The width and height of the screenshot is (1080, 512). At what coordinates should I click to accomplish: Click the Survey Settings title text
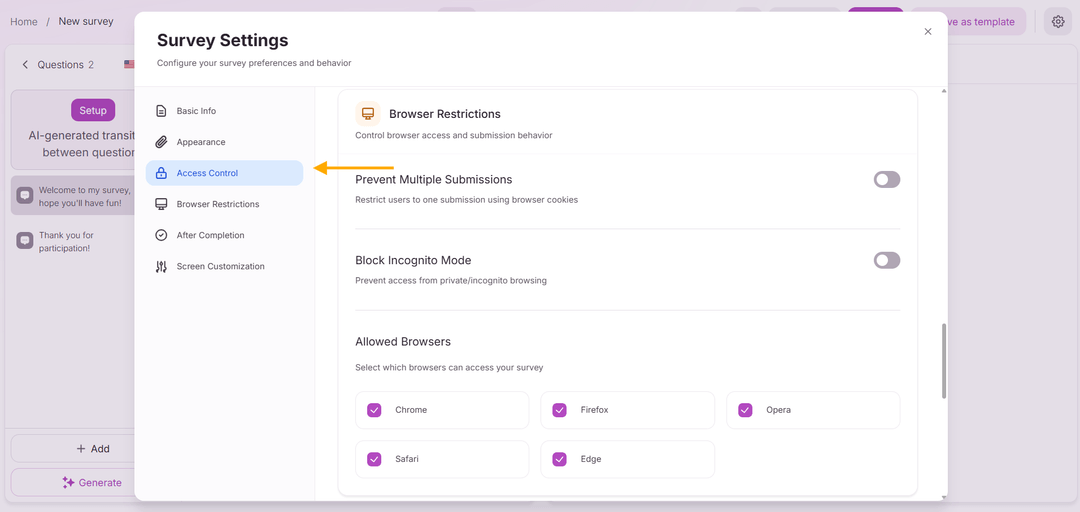(222, 40)
